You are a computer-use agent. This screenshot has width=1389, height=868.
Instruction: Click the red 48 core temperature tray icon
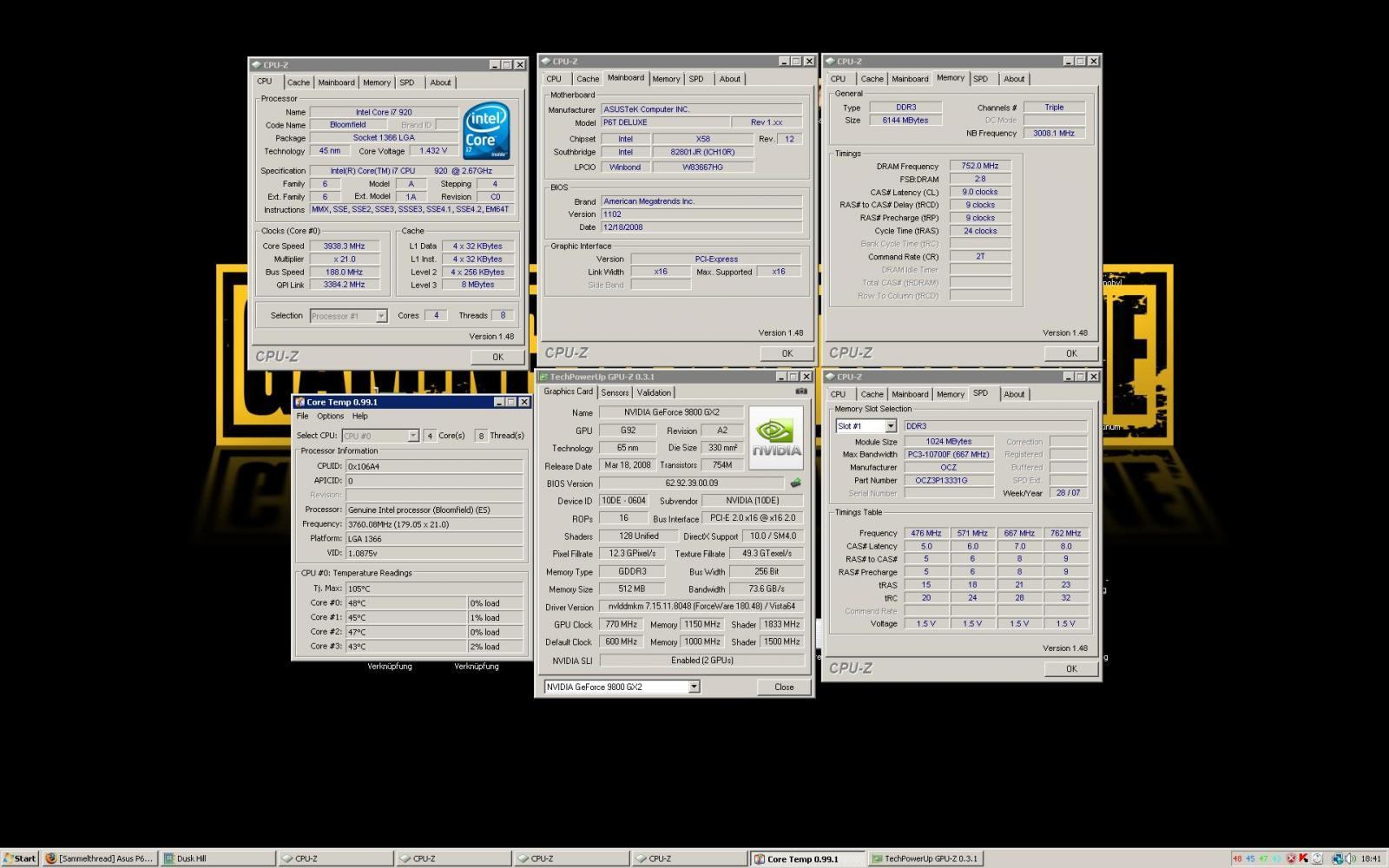[1237, 858]
